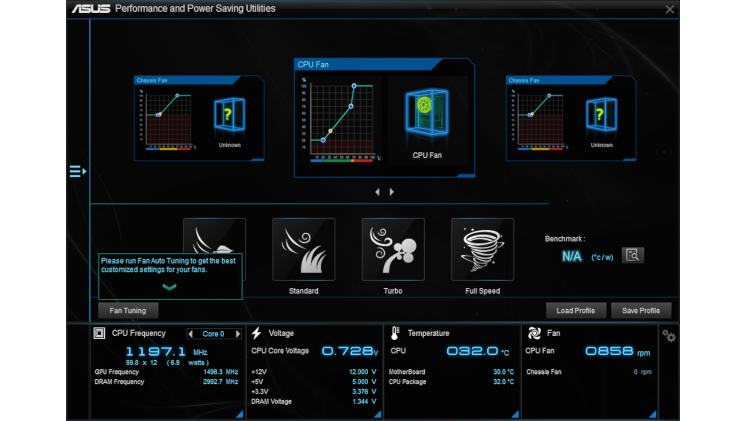747x421 pixels.
Task: Expand the CPU Frequency panel corner triangle
Action: pyautogui.click(x=240, y=414)
